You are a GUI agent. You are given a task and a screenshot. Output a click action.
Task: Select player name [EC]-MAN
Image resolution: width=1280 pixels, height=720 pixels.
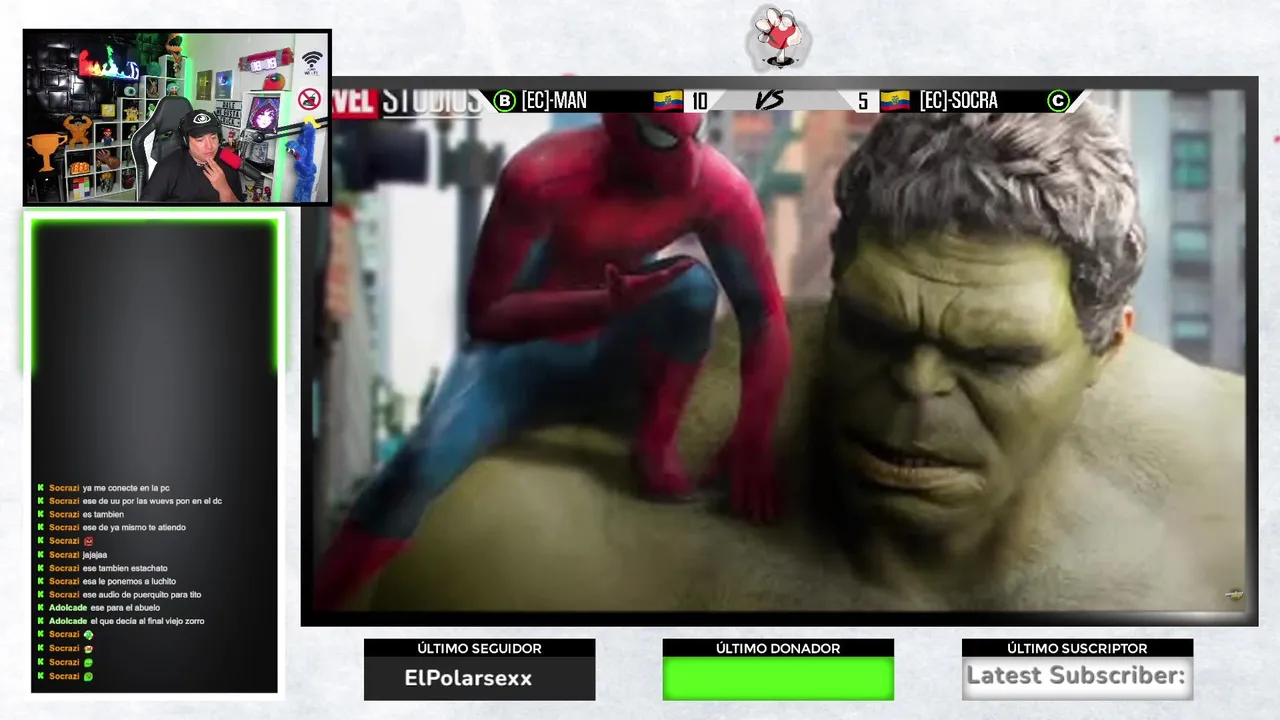[554, 100]
